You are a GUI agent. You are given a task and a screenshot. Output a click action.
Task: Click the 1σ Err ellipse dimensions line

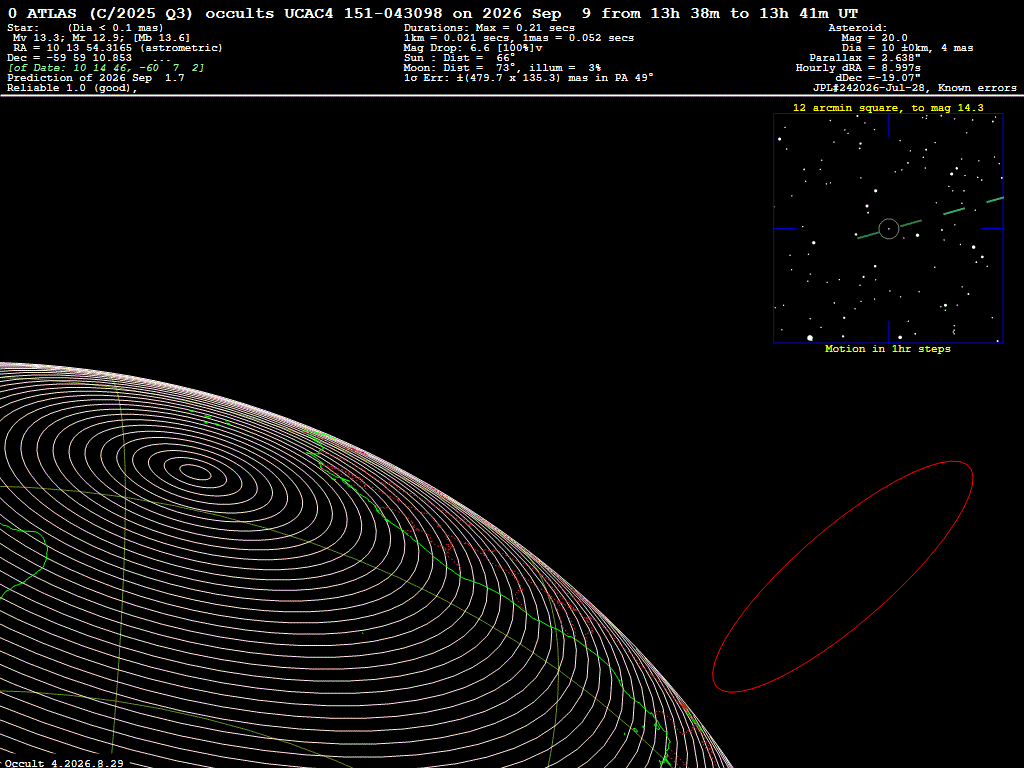[x=528, y=78]
